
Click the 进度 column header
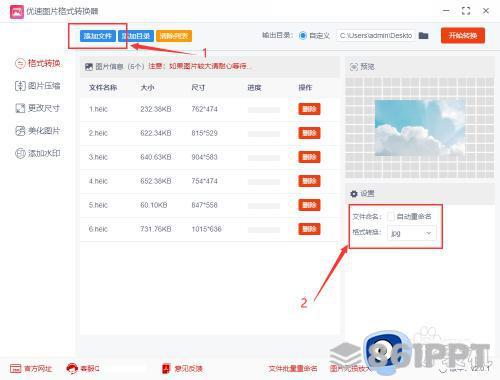click(254, 88)
